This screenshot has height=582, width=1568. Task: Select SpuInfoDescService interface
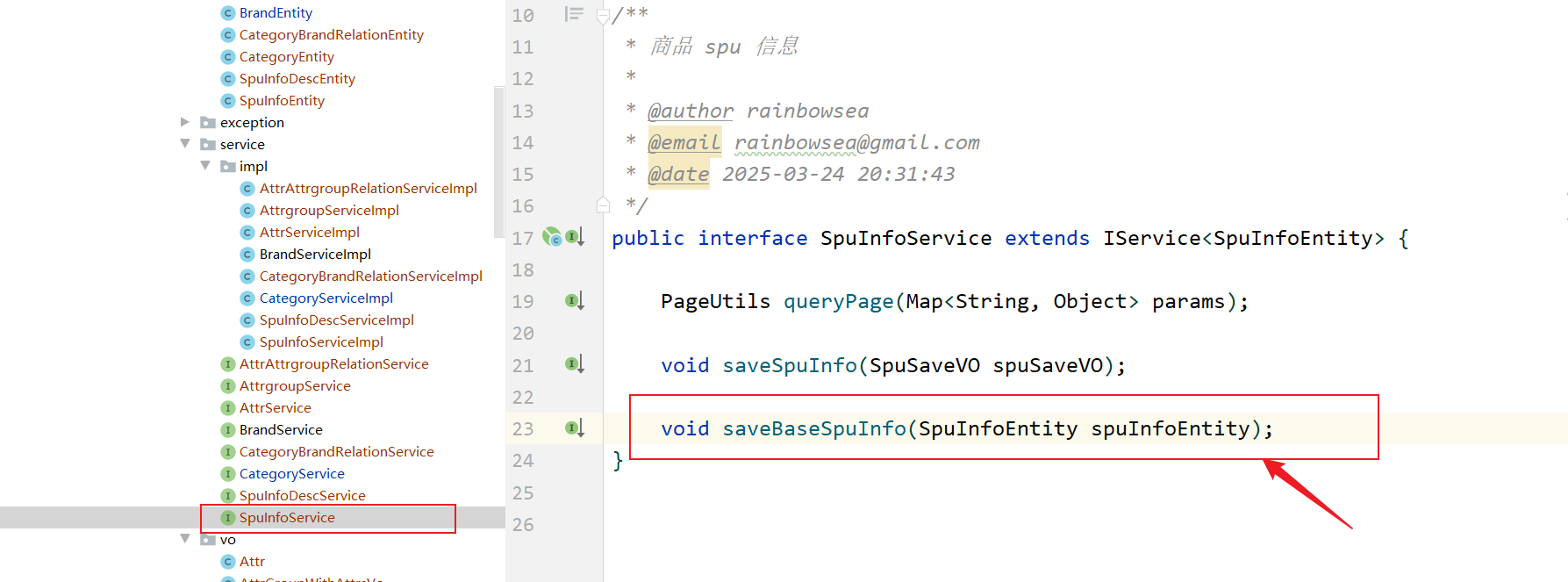[303, 496]
